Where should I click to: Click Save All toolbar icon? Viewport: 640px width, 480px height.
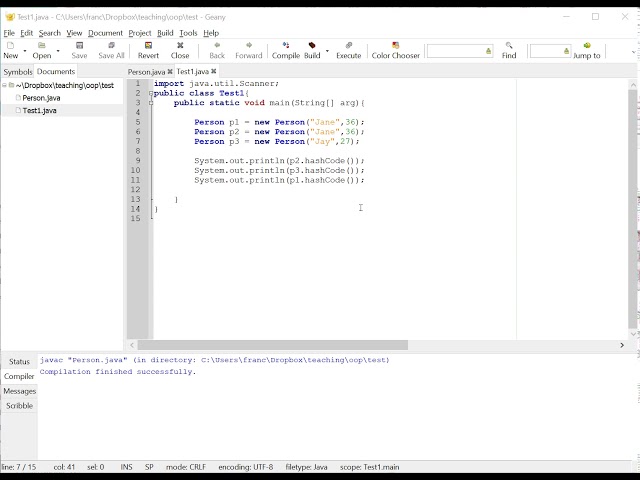point(111,50)
